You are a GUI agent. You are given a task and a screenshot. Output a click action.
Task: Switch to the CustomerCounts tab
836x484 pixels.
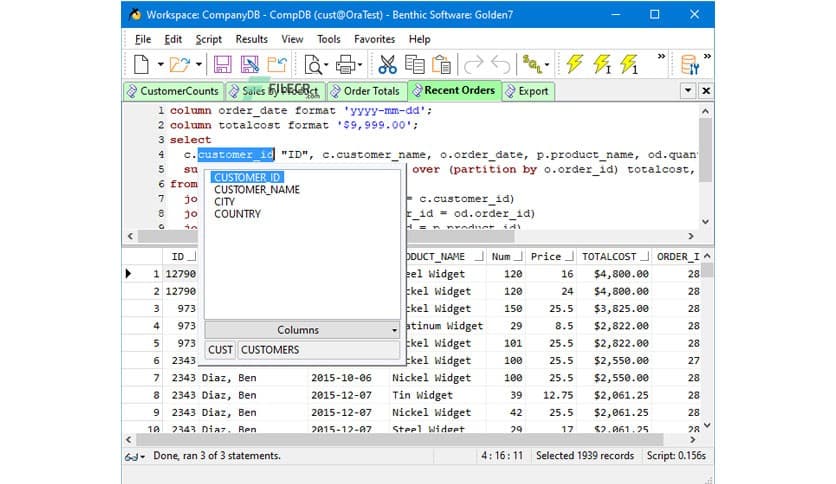tap(178, 91)
